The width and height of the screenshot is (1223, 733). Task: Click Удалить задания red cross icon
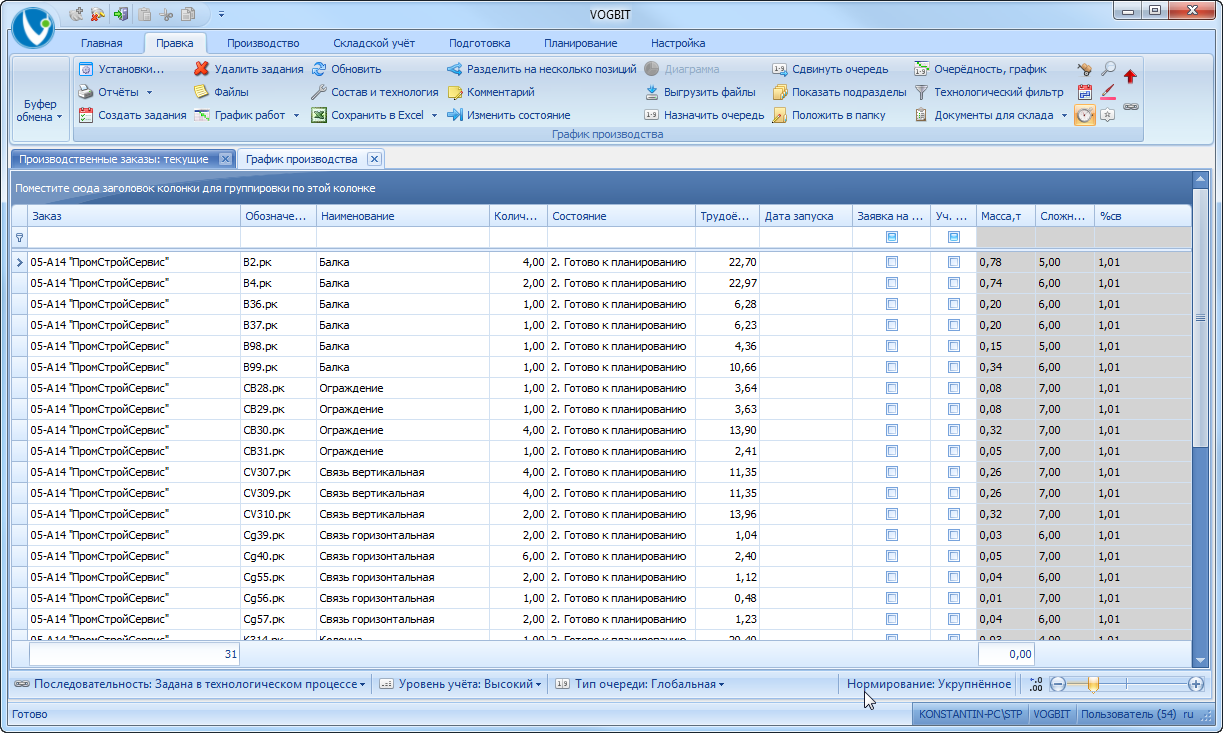(x=202, y=69)
